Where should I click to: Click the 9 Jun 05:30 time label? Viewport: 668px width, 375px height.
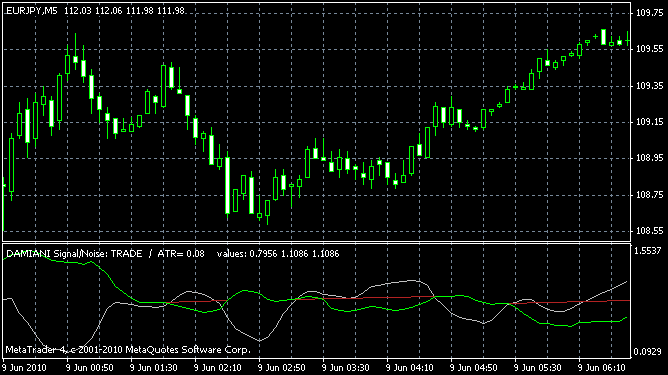coord(538,368)
